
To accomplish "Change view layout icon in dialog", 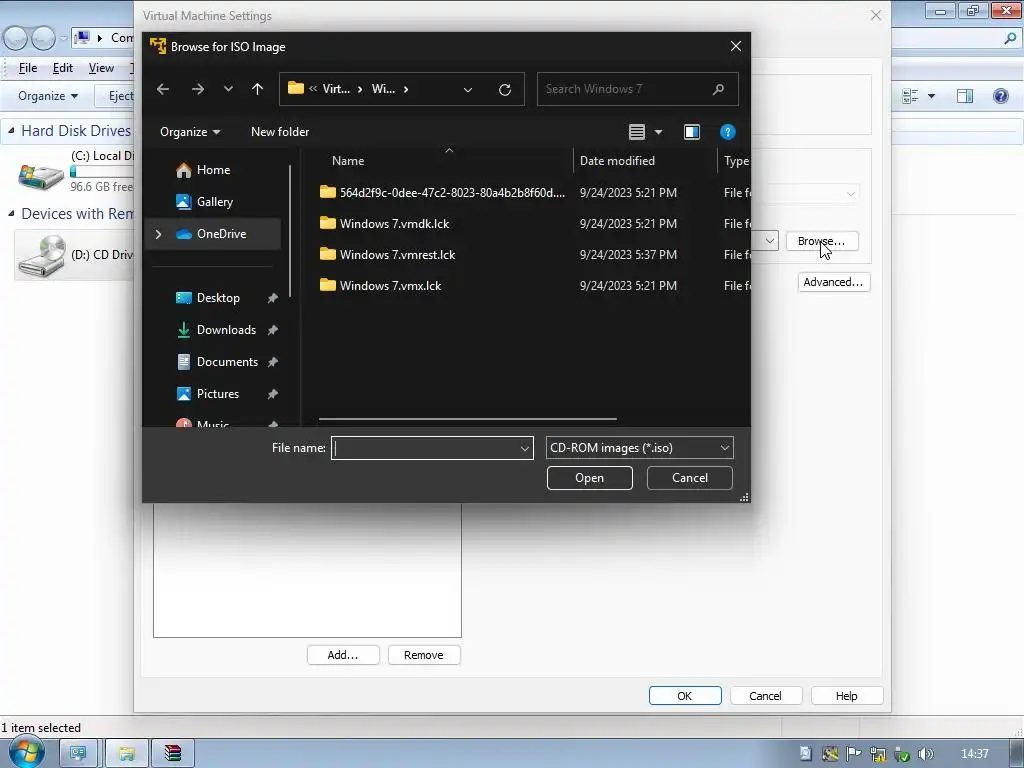I will [637, 132].
